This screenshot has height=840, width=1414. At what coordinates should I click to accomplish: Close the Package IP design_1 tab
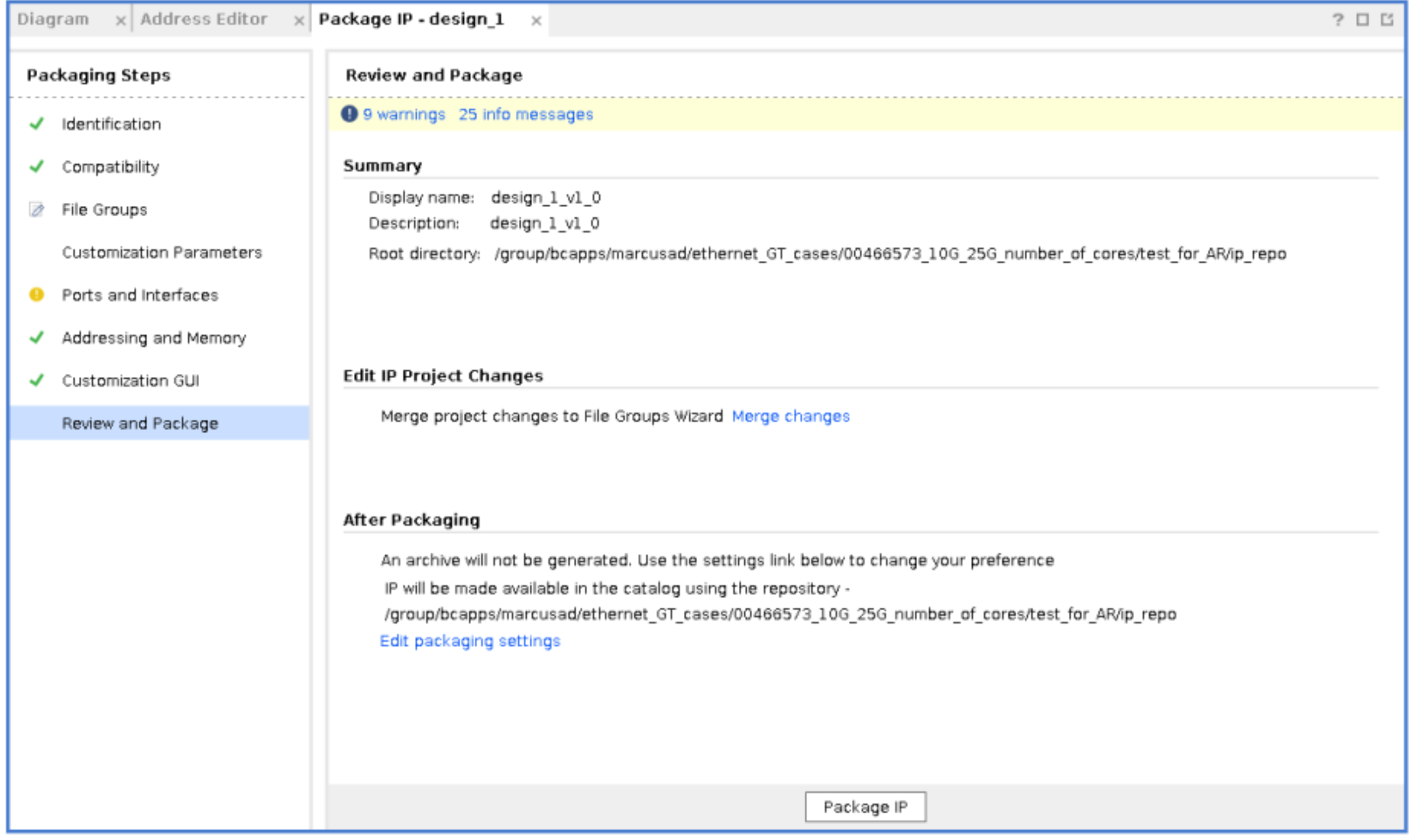(536, 21)
